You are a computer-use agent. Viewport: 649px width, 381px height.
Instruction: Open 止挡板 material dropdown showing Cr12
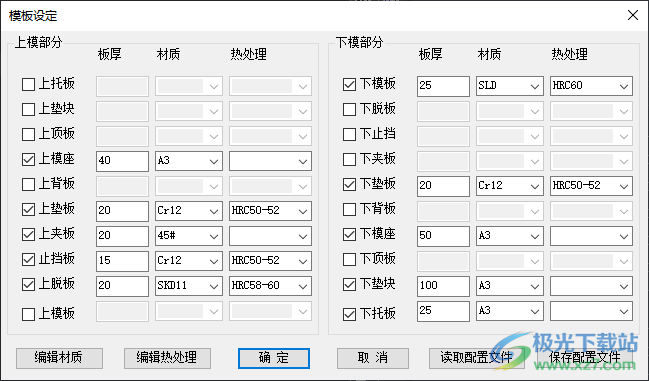click(x=189, y=261)
